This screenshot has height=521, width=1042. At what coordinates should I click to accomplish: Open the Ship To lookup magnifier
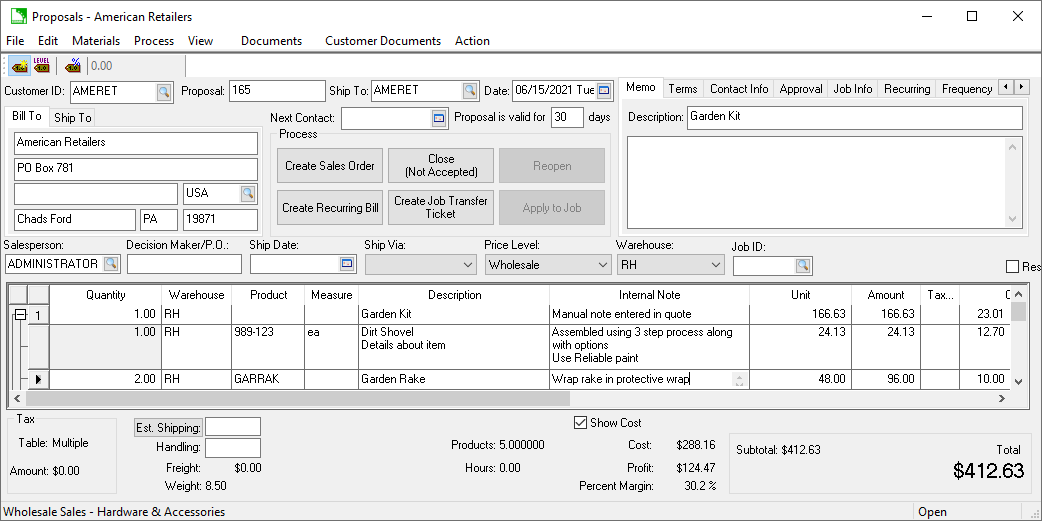[x=470, y=91]
